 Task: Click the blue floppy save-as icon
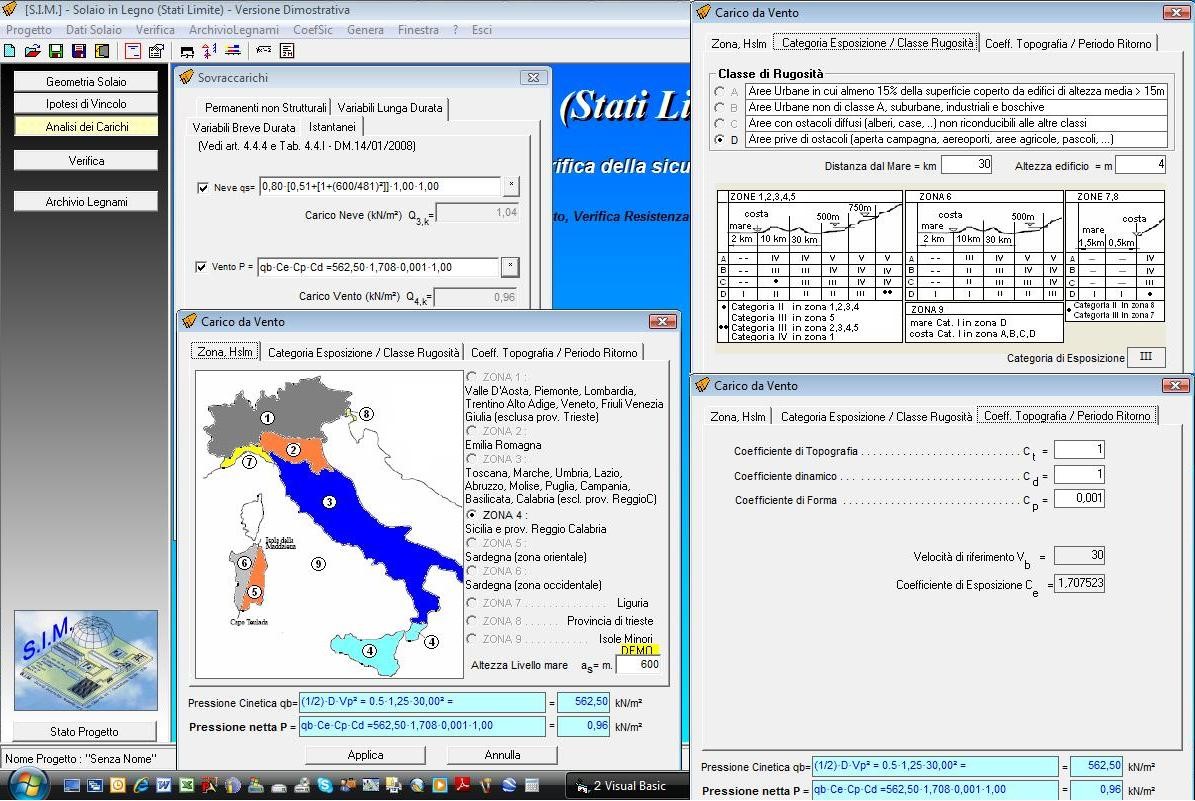click(78, 51)
